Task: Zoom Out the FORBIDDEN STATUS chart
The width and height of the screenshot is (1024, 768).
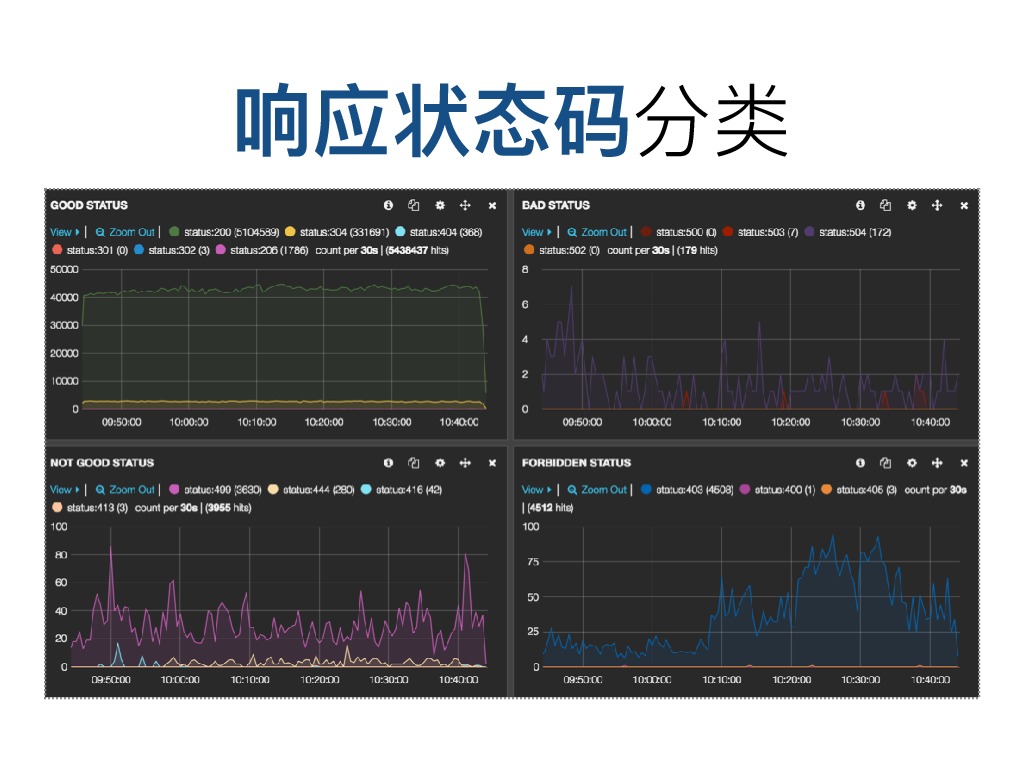Action: [x=597, y=489]
